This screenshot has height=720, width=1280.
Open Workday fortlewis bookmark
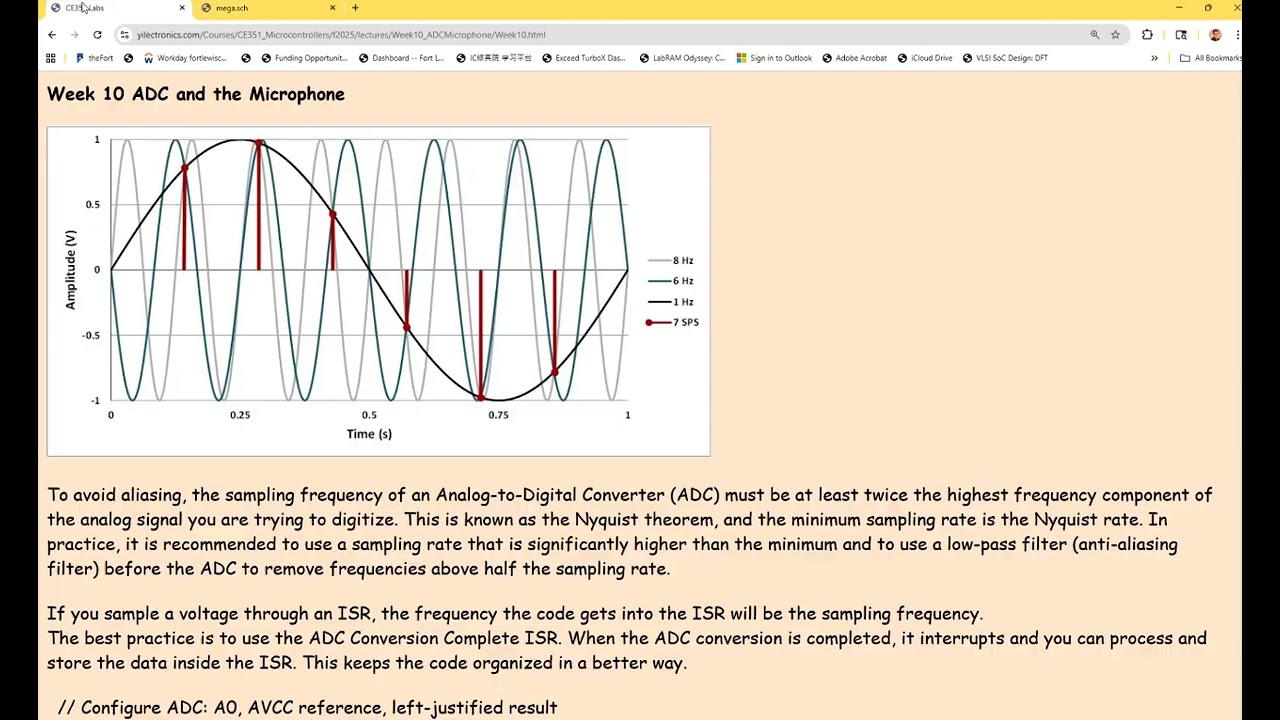coord(185,58)
